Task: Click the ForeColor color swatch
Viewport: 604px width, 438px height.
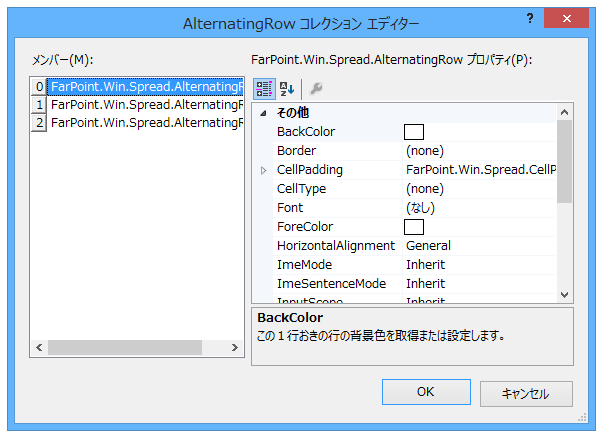Action: (x=414, y=227)
